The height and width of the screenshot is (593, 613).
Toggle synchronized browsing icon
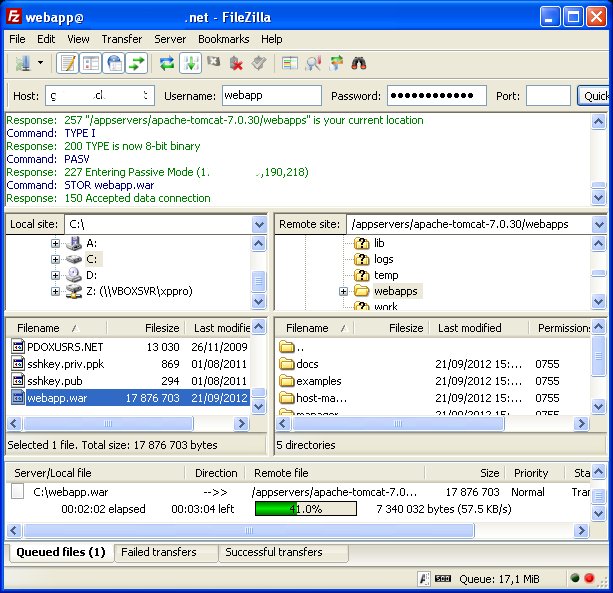tap(336, 63)
